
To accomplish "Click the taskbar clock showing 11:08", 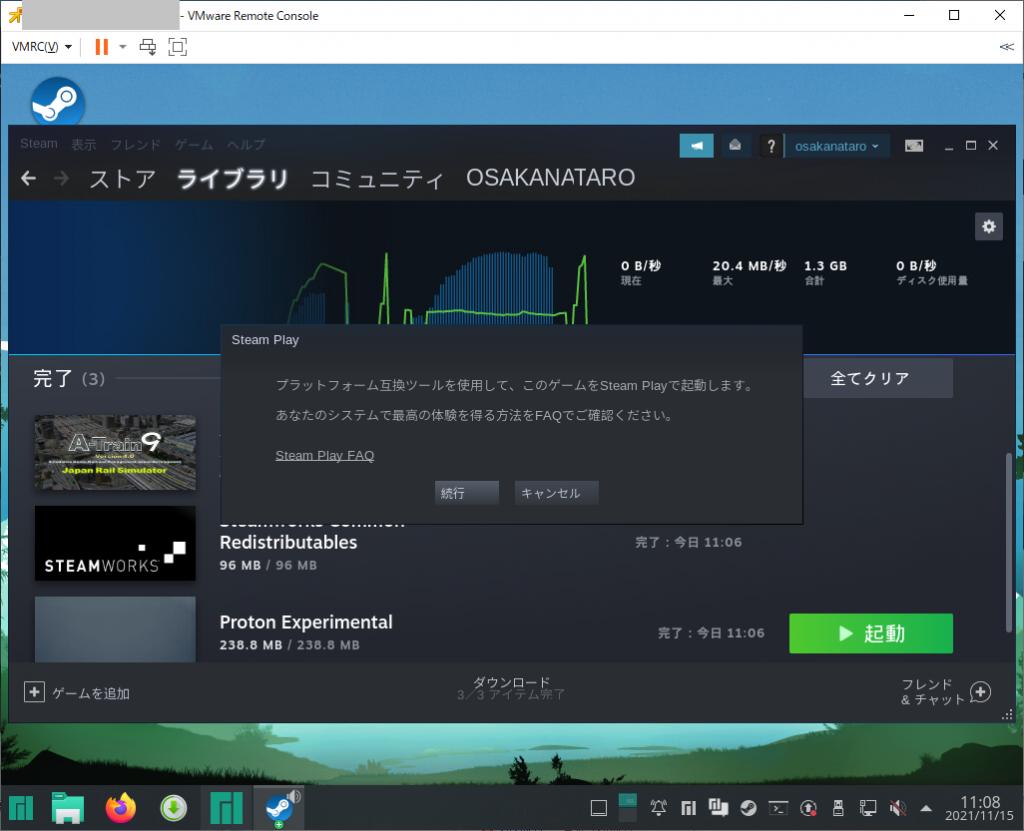I will tap(980, 808).
